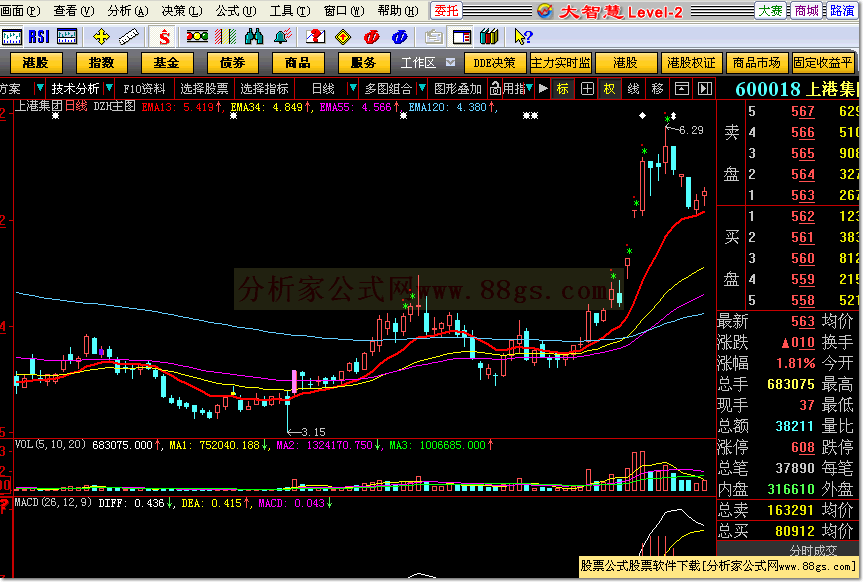
Task: Activate the cursor question mark help tool
Action: (523, 37)
